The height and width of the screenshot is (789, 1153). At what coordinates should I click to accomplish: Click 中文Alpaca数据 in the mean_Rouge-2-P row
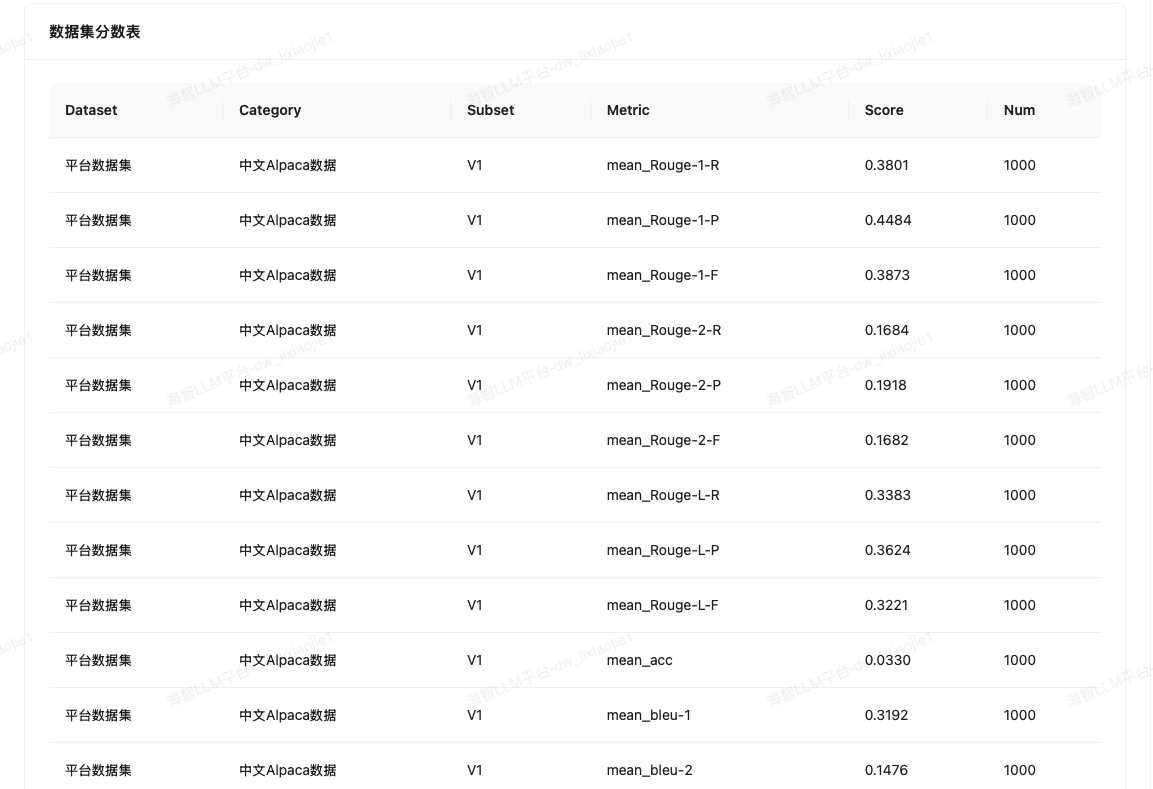(288, 385)
